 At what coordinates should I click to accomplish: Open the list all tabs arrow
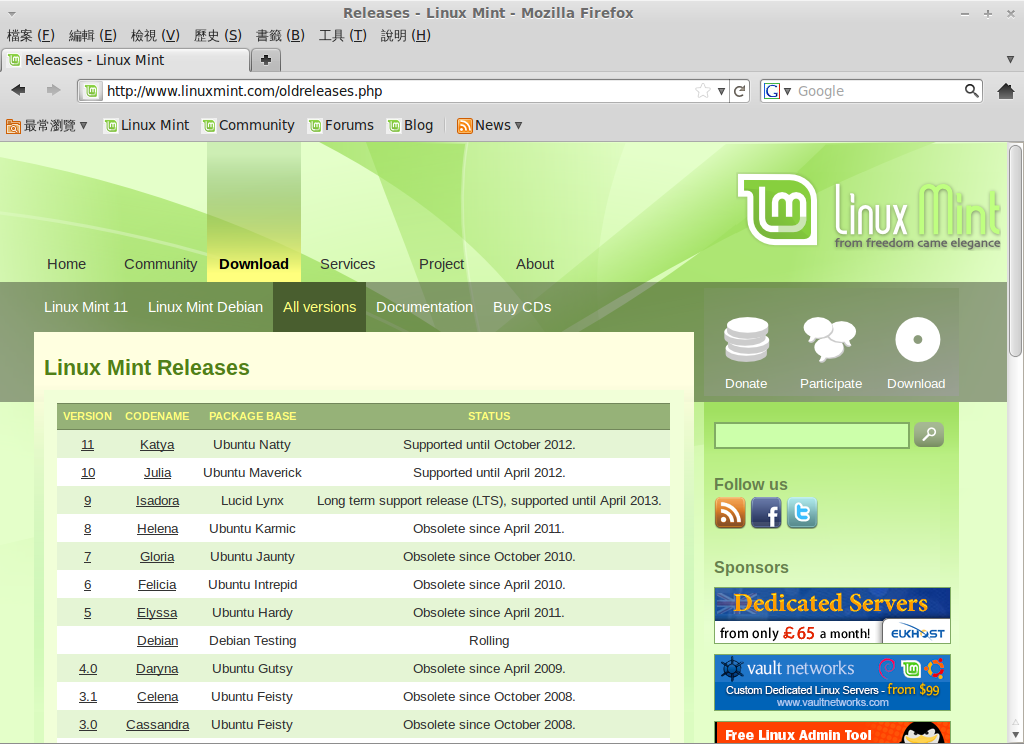pyautogui.click(x=1010, y=60)
